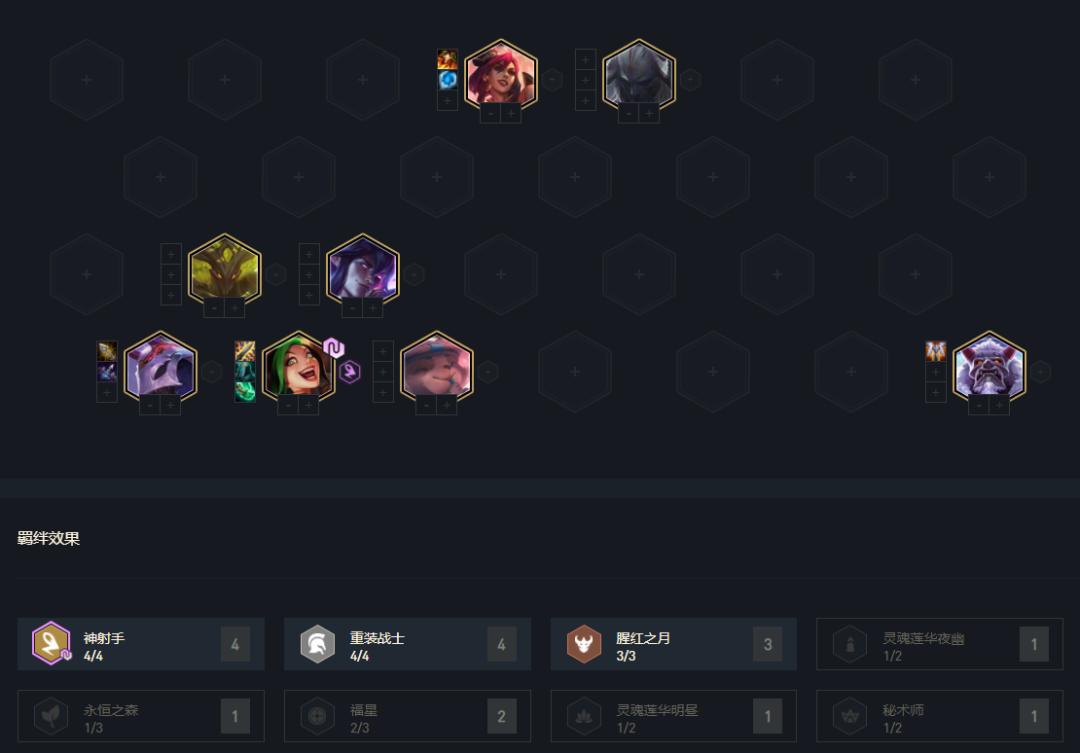Image resolution: width=1080 pixels, height=753 pixels.
Task: Click the empty hex slot at top-left corner
Action: (87, 80)
